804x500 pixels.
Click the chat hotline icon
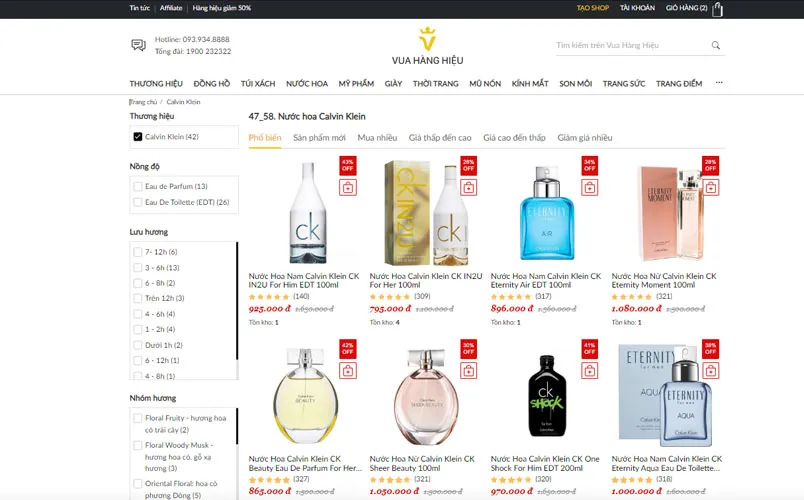tap(138, 45)
